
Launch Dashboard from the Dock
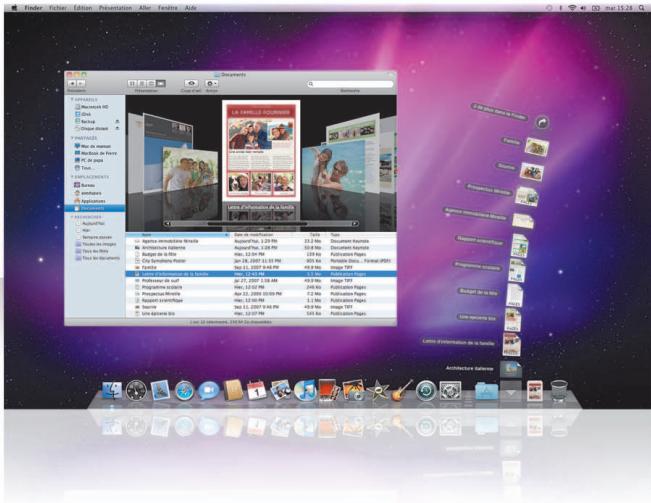pos(136,390)
